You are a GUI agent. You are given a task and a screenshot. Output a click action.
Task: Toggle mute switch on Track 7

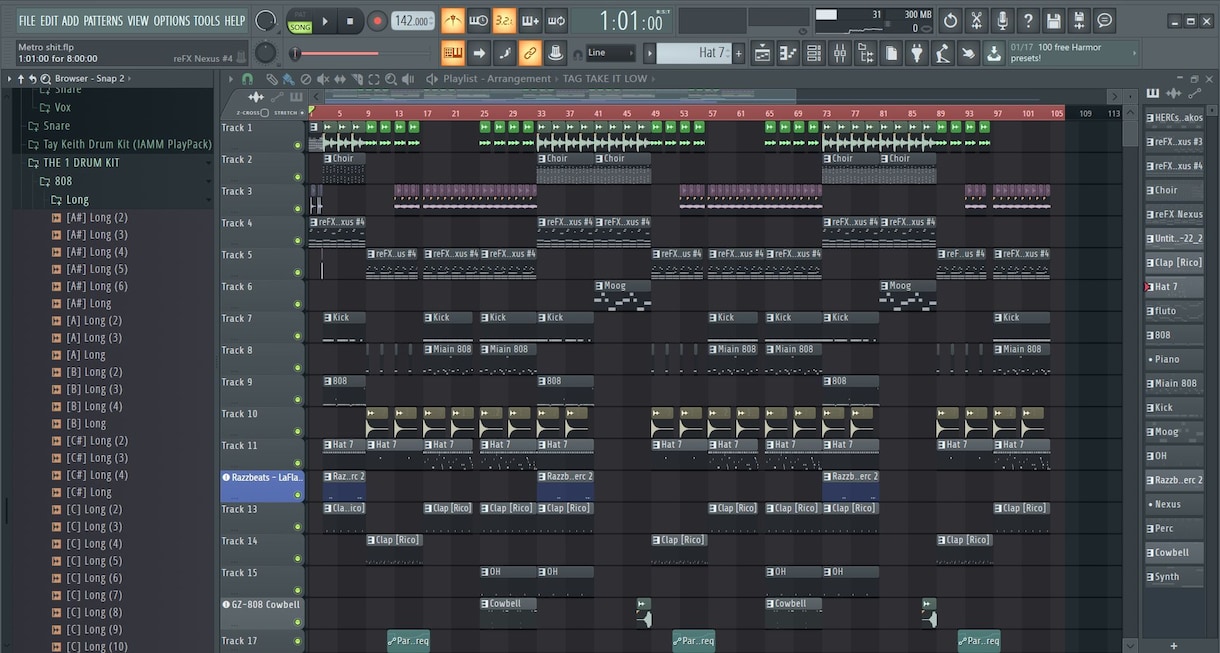pos(297,336)
